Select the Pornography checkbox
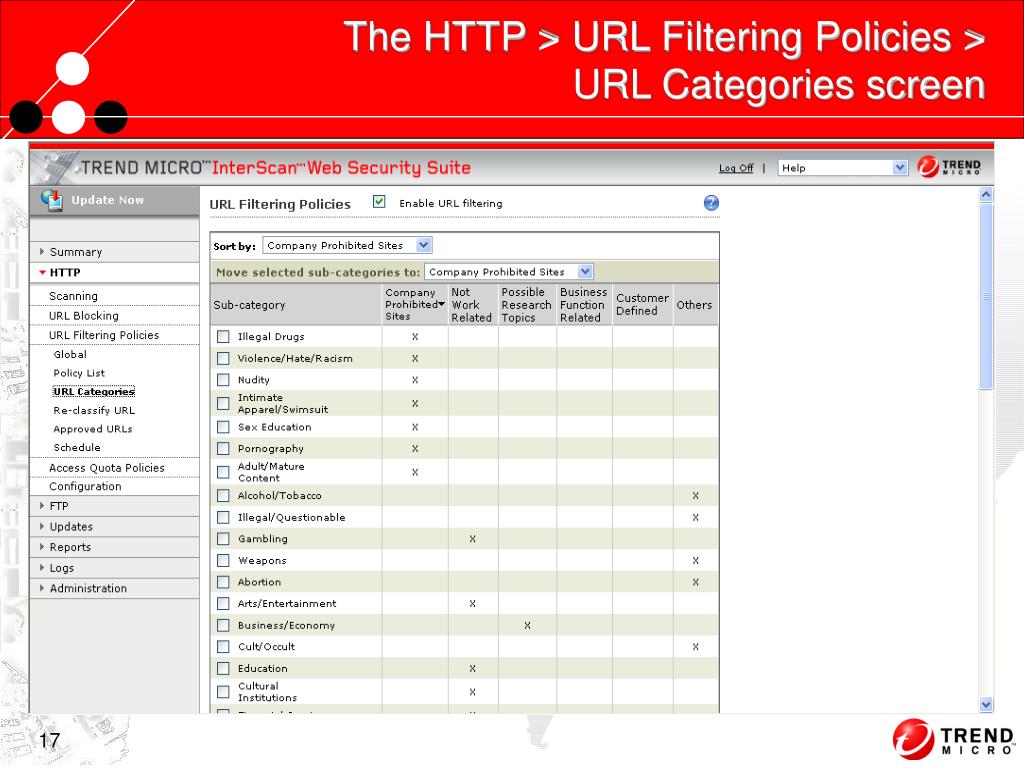The height and width of the screenshot is (768, 1024). [x=223, y=449]
